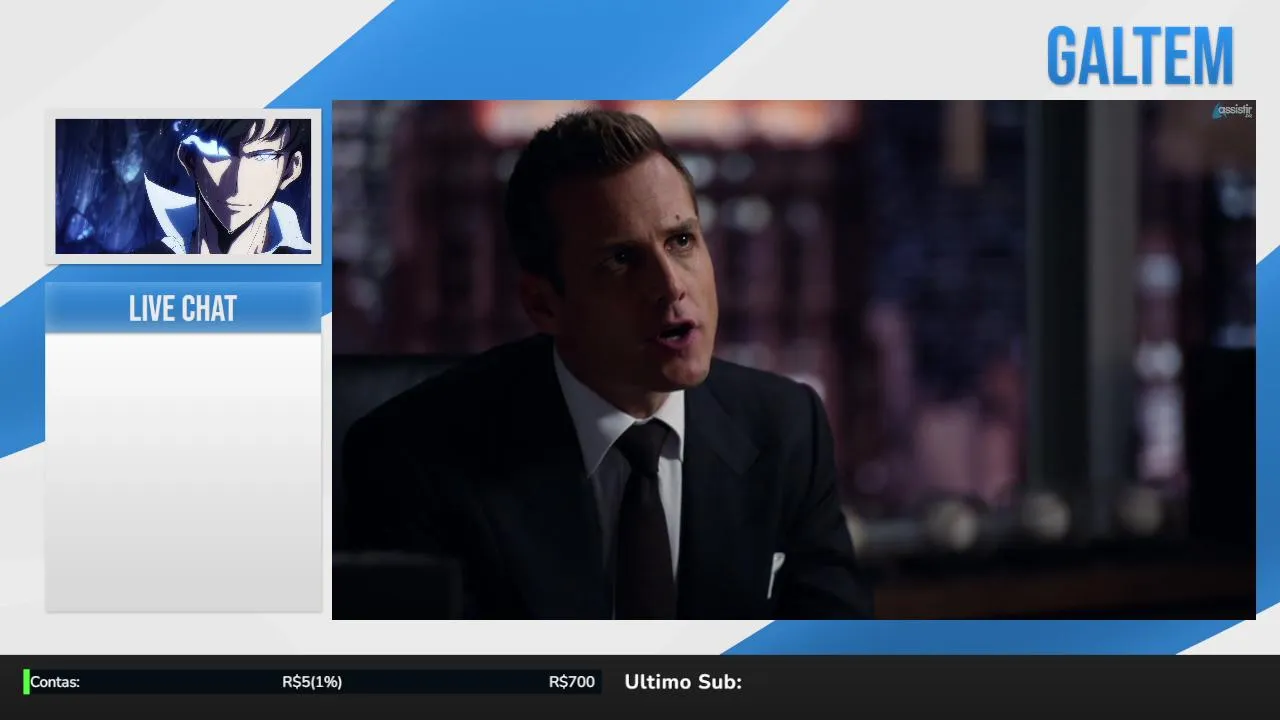Click the GALTEM channel logo text
Image resolution: width=1280 pixels, height=720 pixels.
1140,56
